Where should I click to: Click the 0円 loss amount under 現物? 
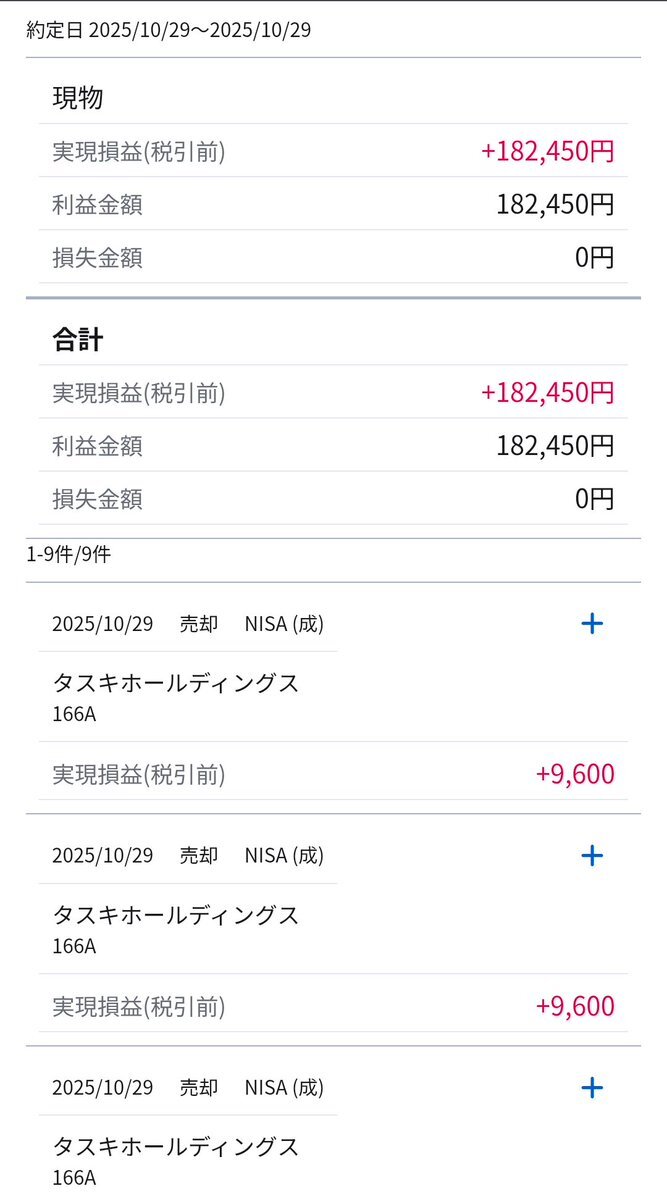pyautogui.click(x=594, y=258)
